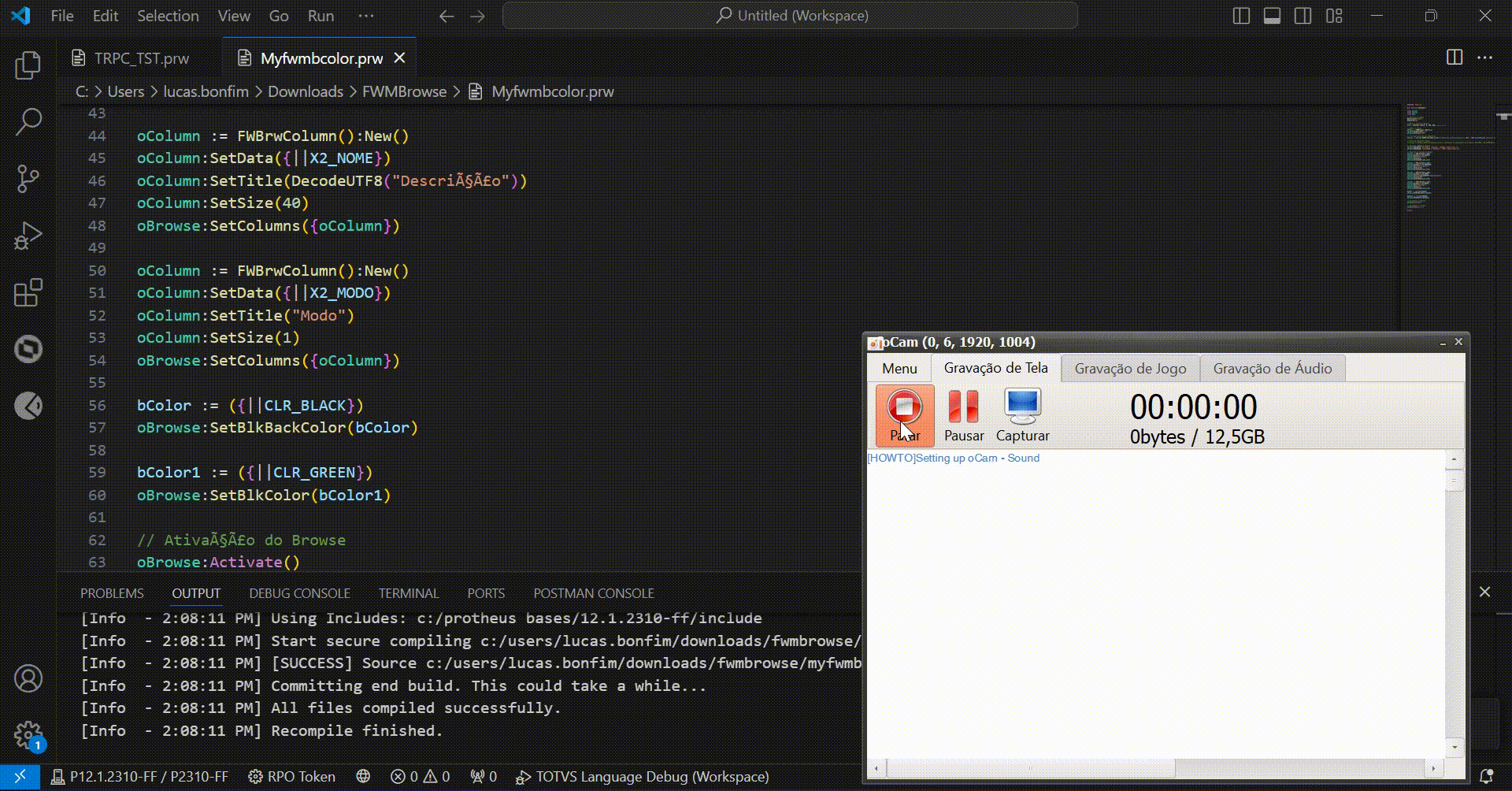
Task: Open the Source Control view
Action: point(28,178)
